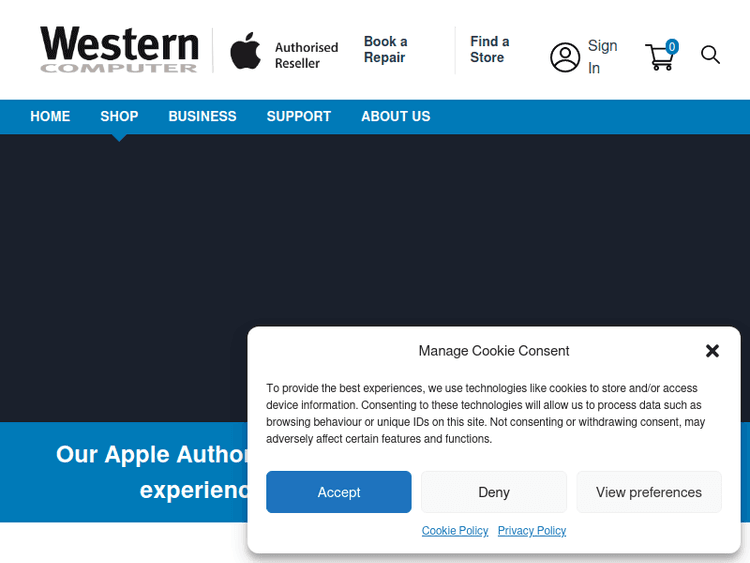This screenshot has width=750, height=563.
Task: Click the Apple logo icon
Action: tap(245, 51)
